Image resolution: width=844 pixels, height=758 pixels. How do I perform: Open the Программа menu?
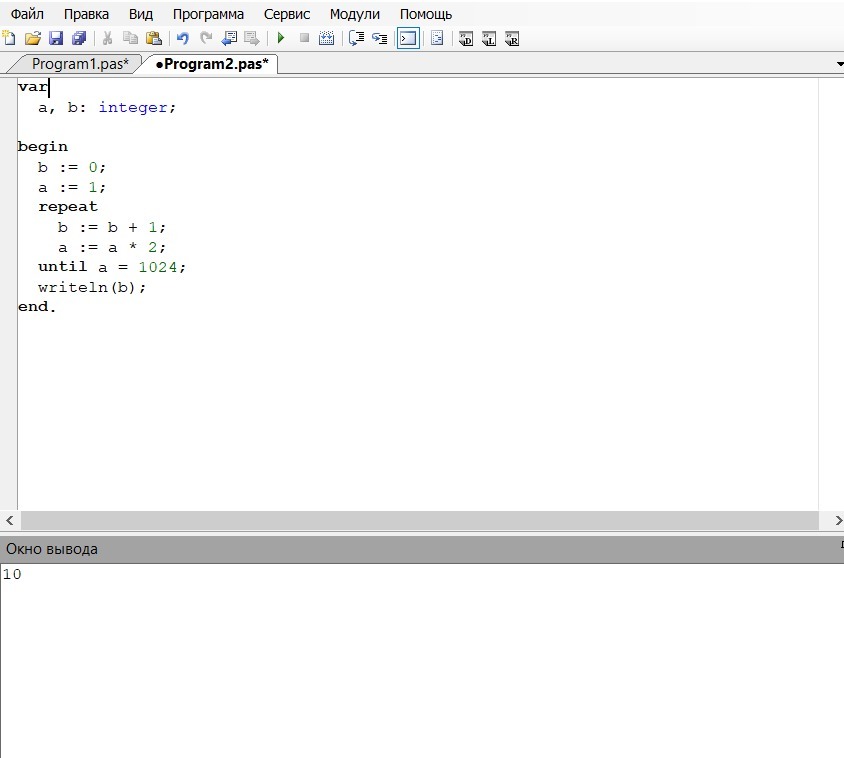pyautogui.click(x=208, y=14)
